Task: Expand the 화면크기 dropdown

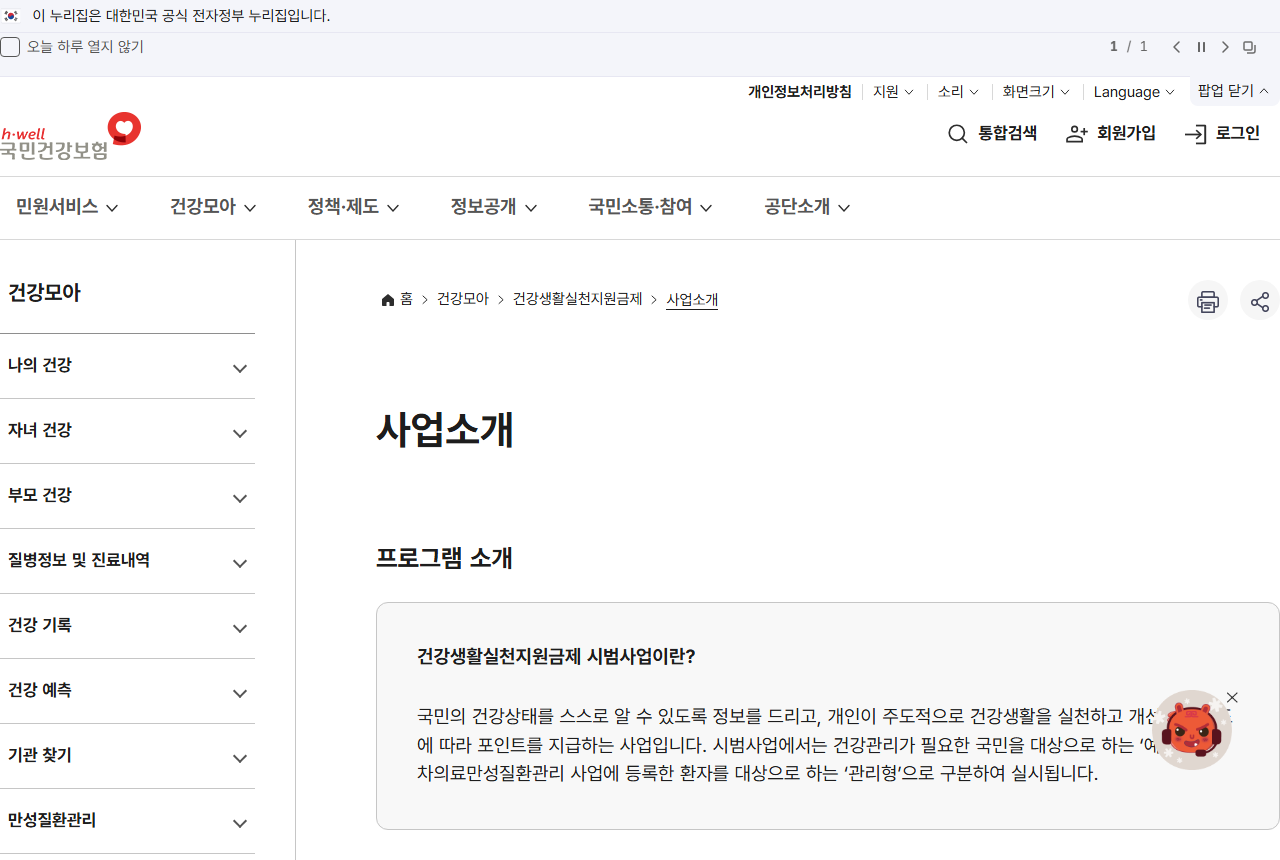Action: (1036, 91)
